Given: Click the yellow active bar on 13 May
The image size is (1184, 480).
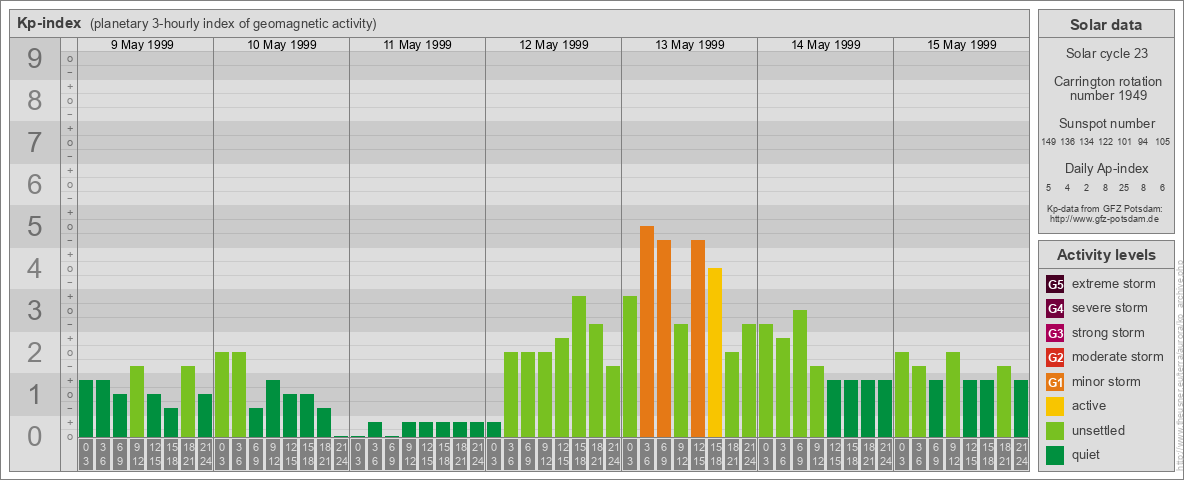Looking at the screenshot, I should [715, 352].
